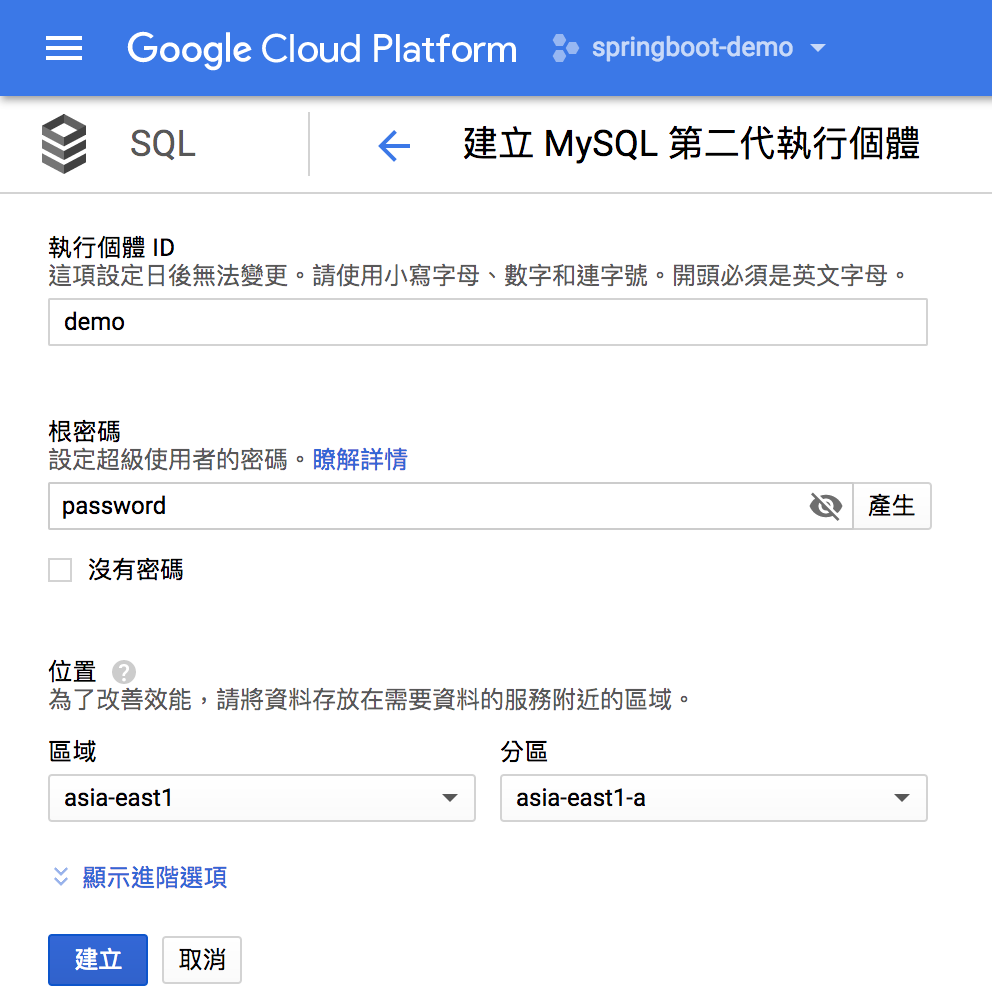
Task: Open the 分區 asia-east1-a dropdown
Action: [713, 798]
